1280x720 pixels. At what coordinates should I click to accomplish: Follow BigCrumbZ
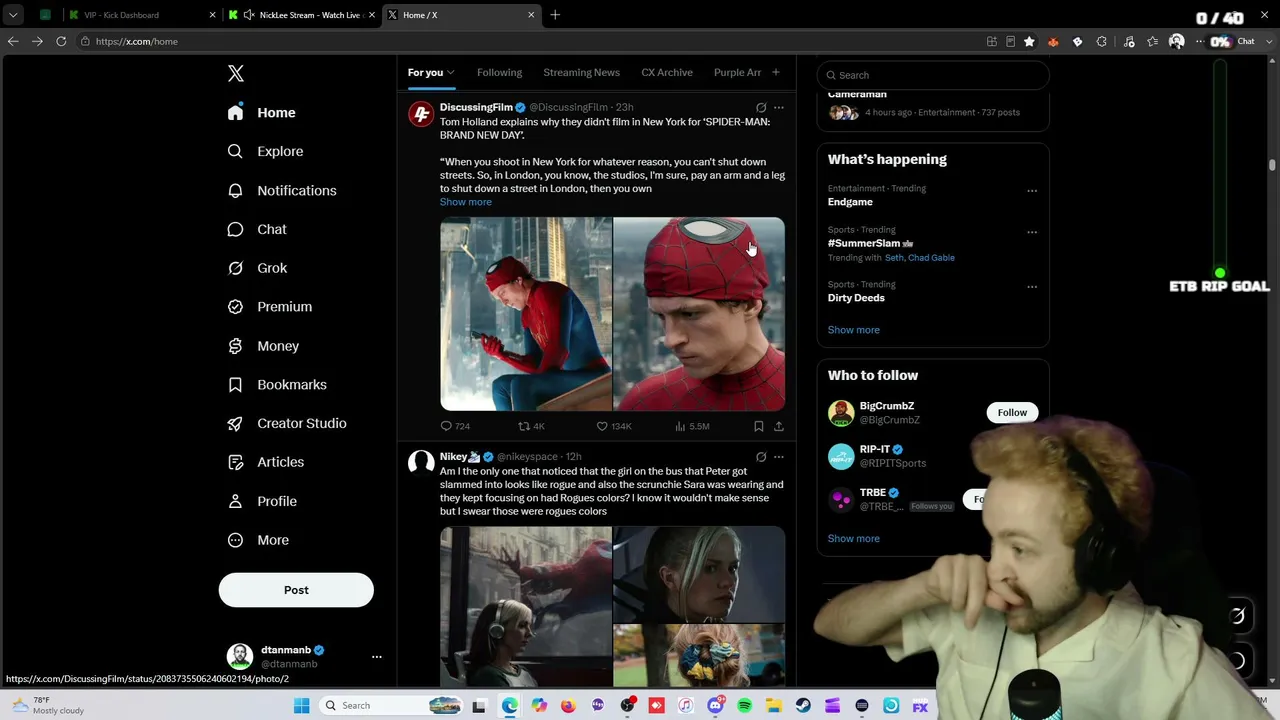(1012, 412)
